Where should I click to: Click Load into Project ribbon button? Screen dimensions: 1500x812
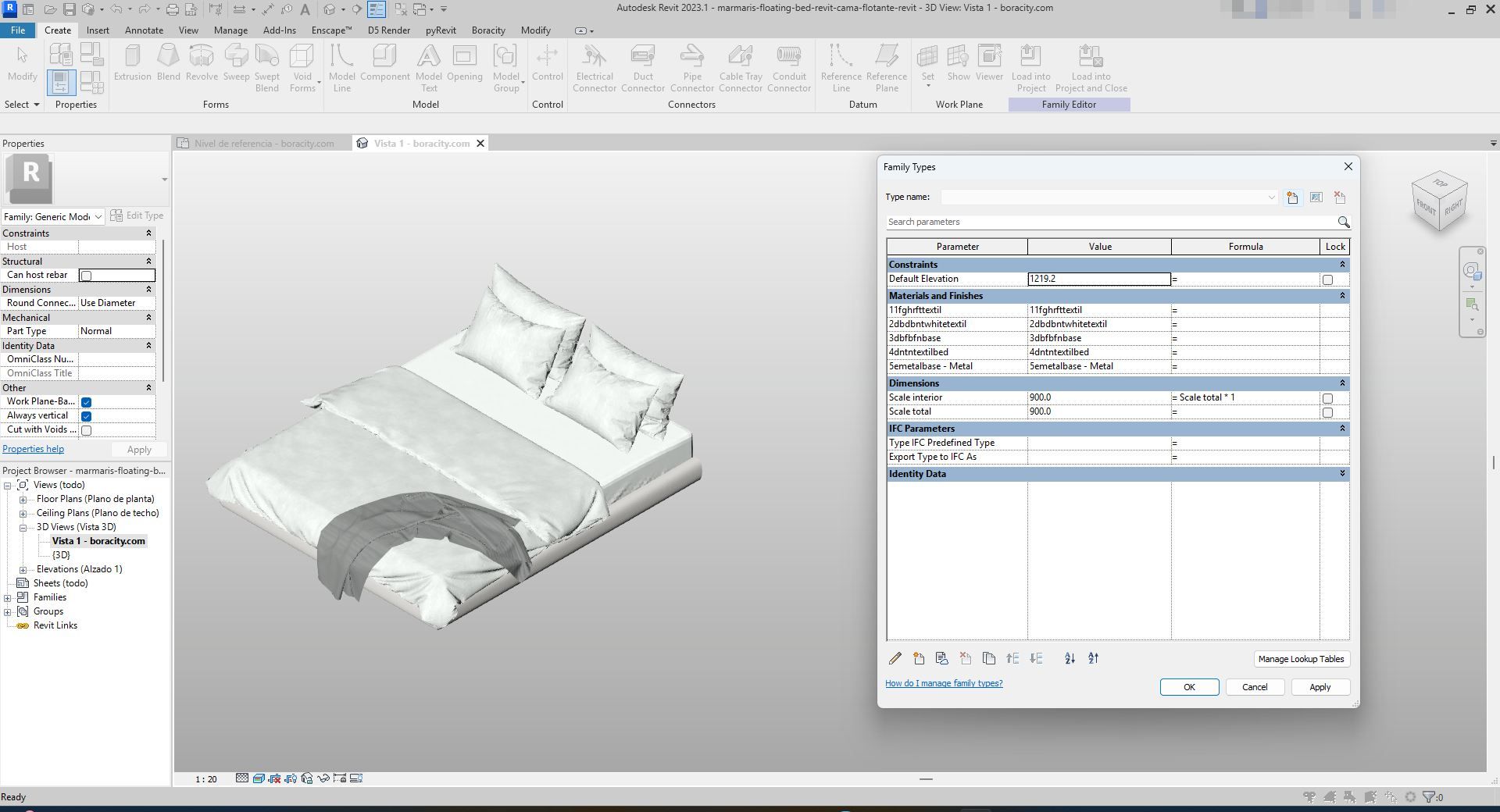click(x=1031, y=68)
